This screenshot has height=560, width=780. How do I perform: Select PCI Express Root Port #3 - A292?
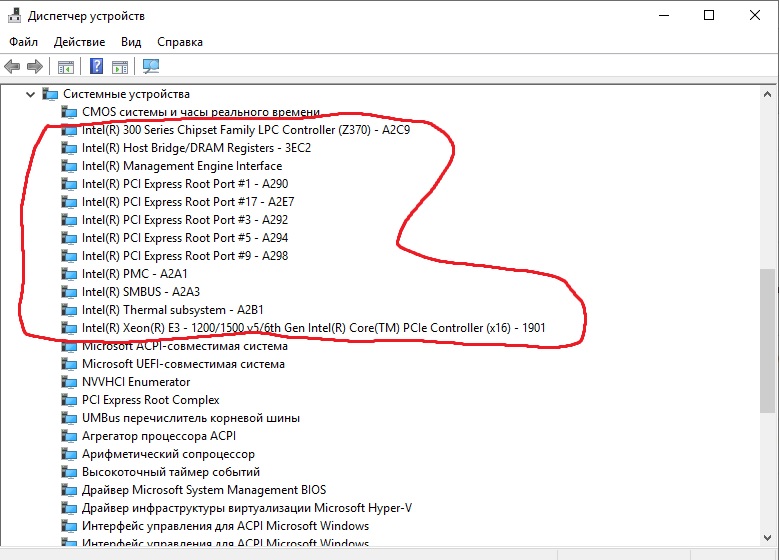click(x=185, y=219)
